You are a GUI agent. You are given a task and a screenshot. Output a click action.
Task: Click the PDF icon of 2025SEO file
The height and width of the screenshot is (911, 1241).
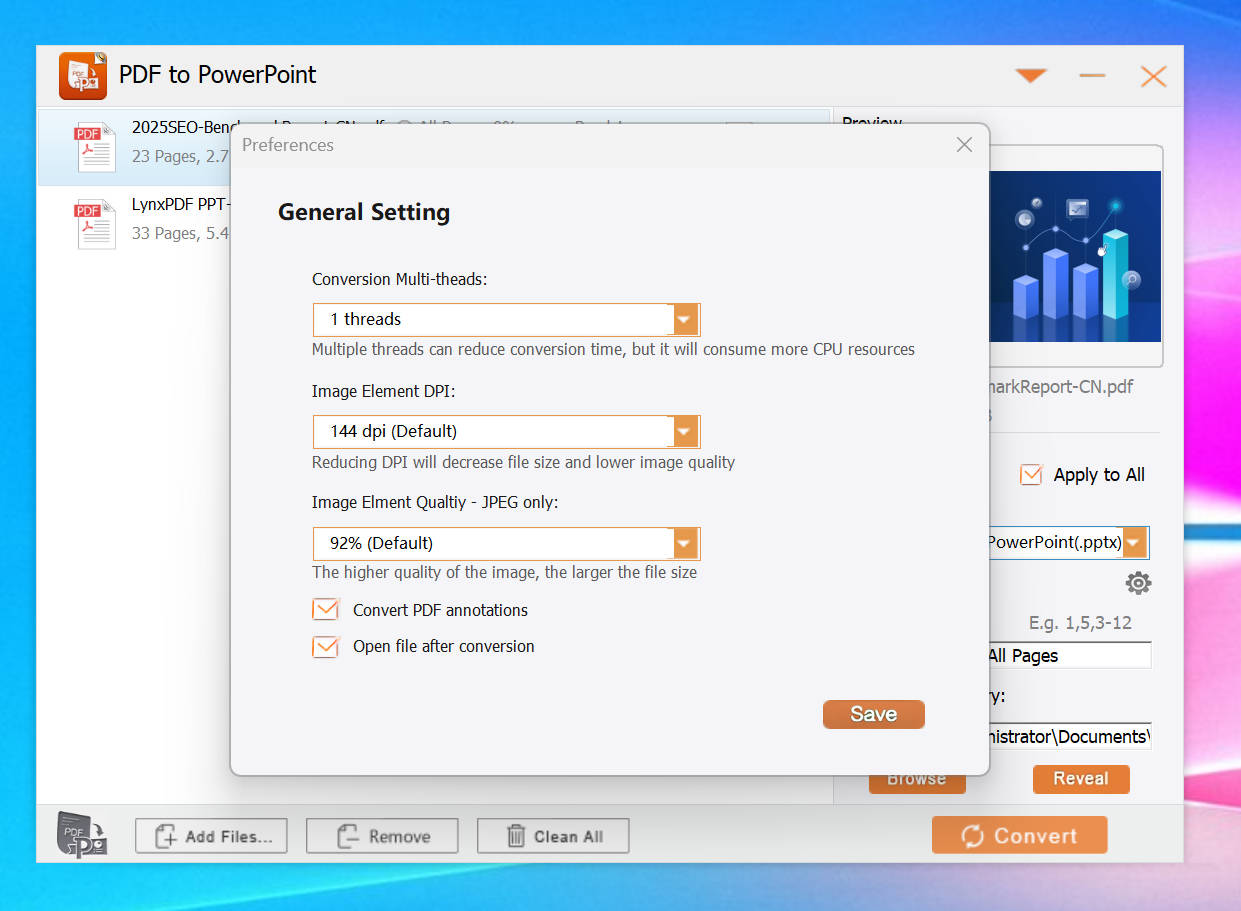point(96,147)
